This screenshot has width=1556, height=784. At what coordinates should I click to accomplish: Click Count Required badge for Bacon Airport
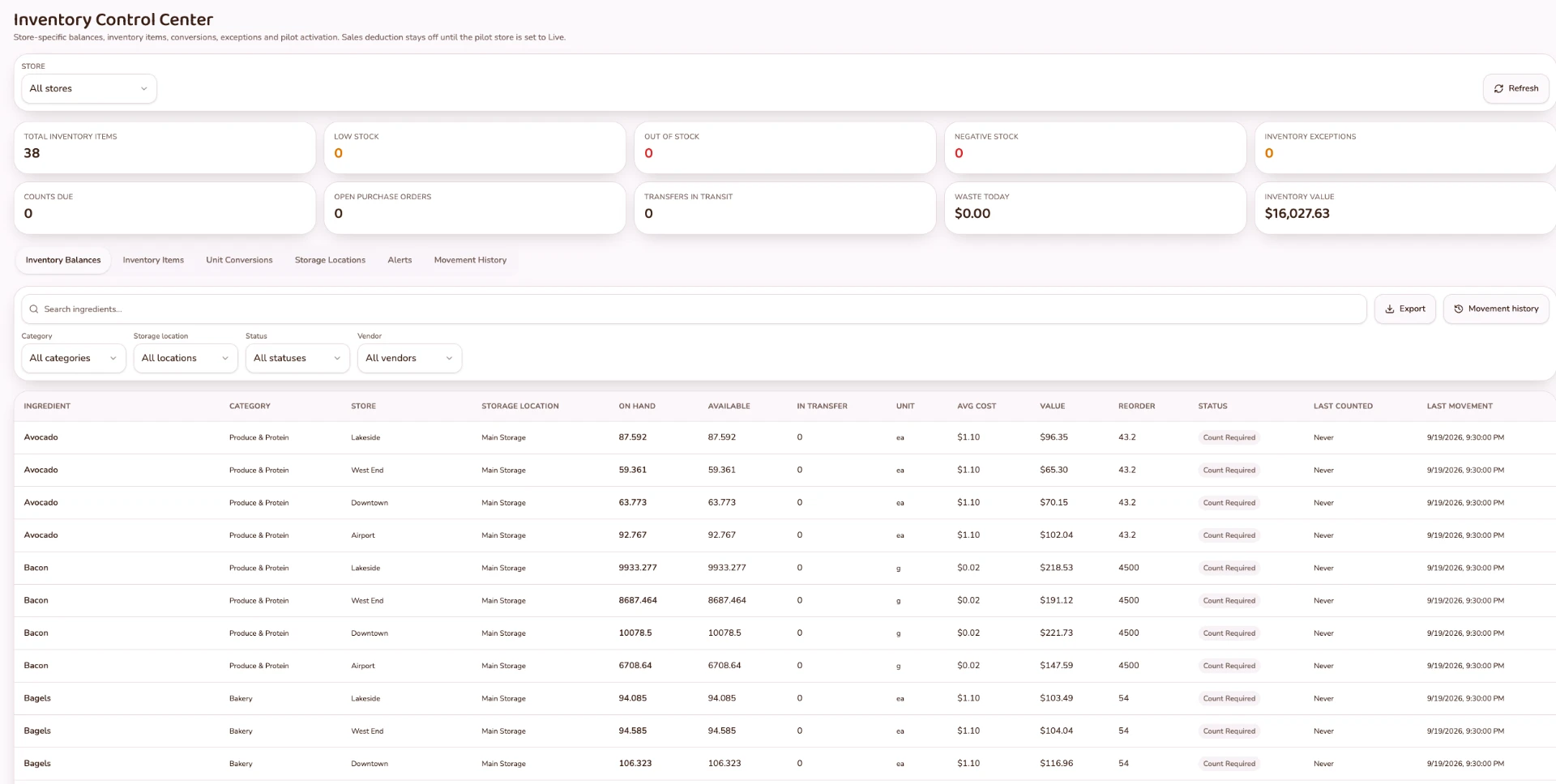click(1229, 666)
